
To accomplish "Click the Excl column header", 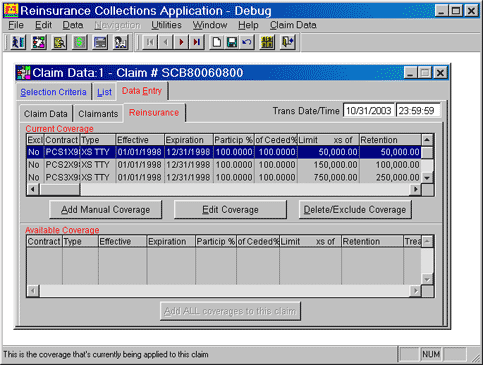I will click(x=35, y=140).
